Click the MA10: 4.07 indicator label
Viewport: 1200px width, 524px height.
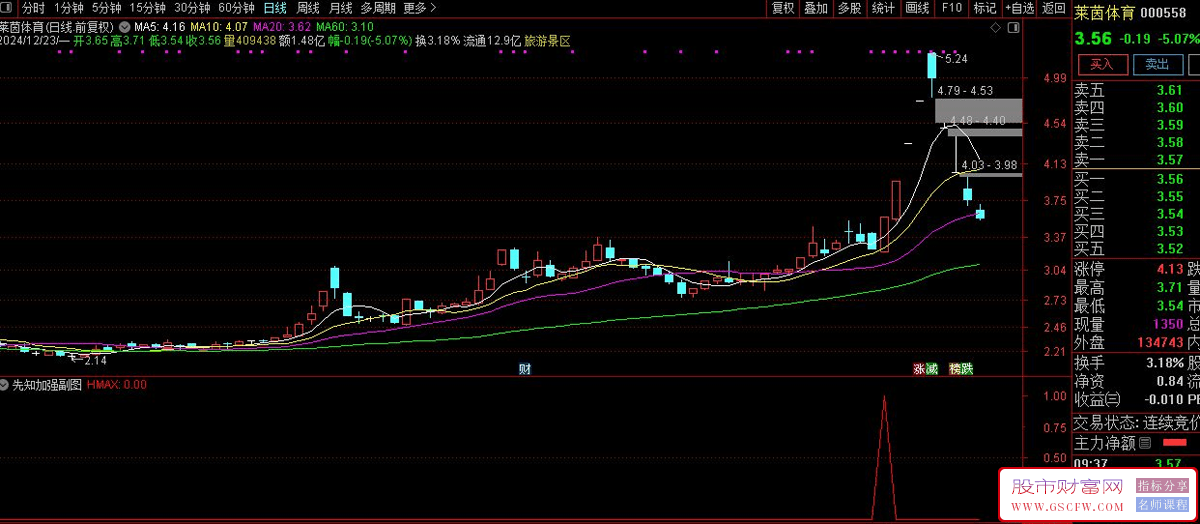pos(220,27)
